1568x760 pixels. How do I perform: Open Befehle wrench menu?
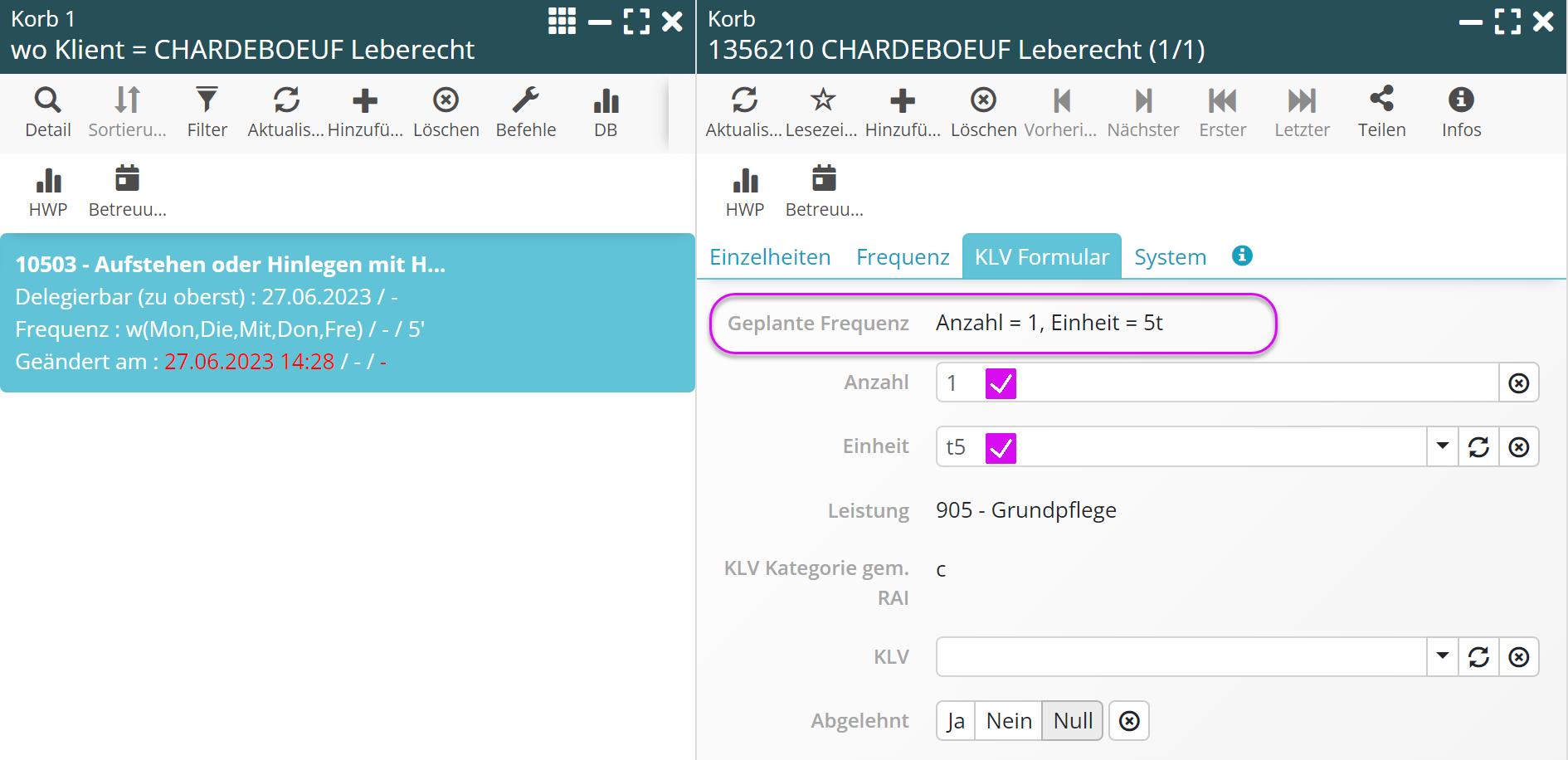tap(525, 112)
